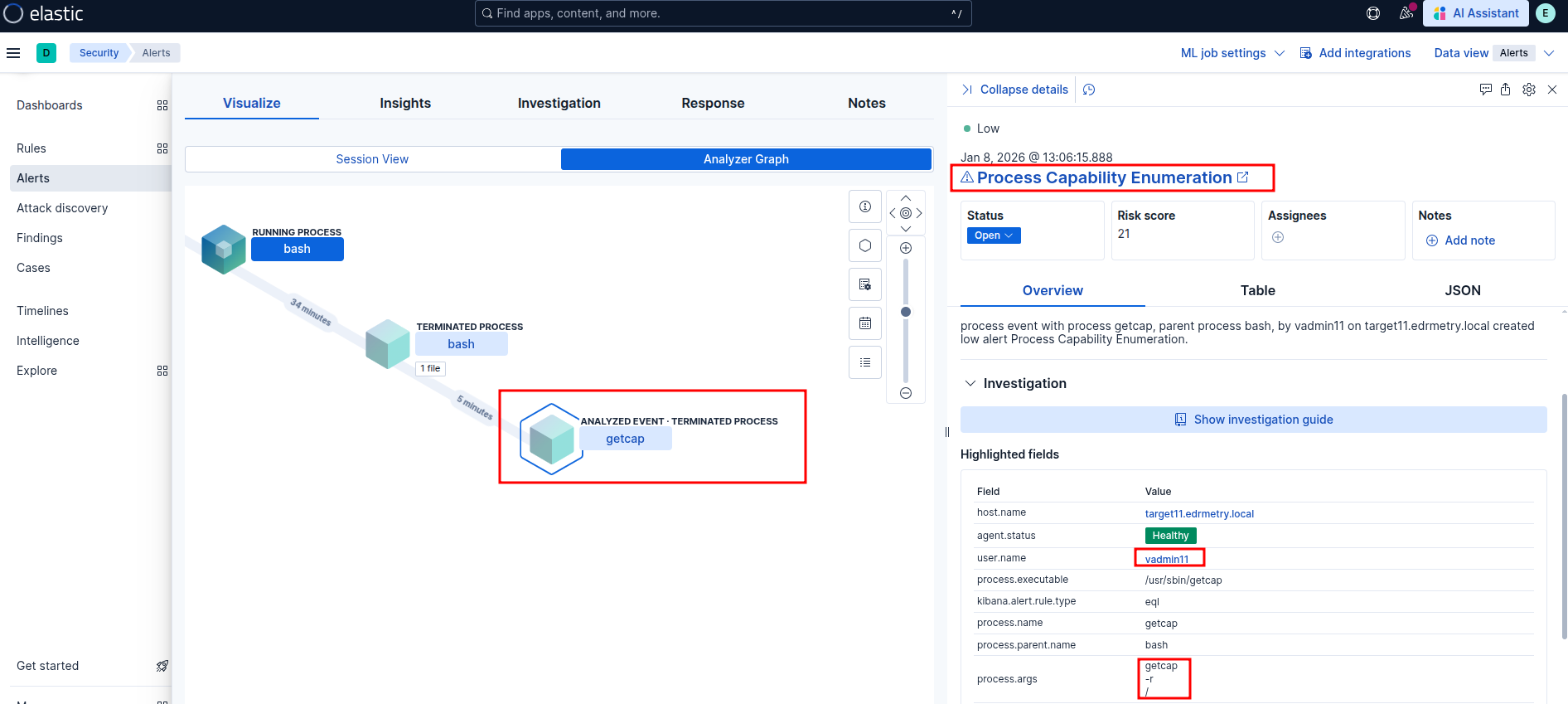The height and width of the screenshot is (704, 1568).
Task: Open the alert Status dropdown
Action: tap(994, 235)
